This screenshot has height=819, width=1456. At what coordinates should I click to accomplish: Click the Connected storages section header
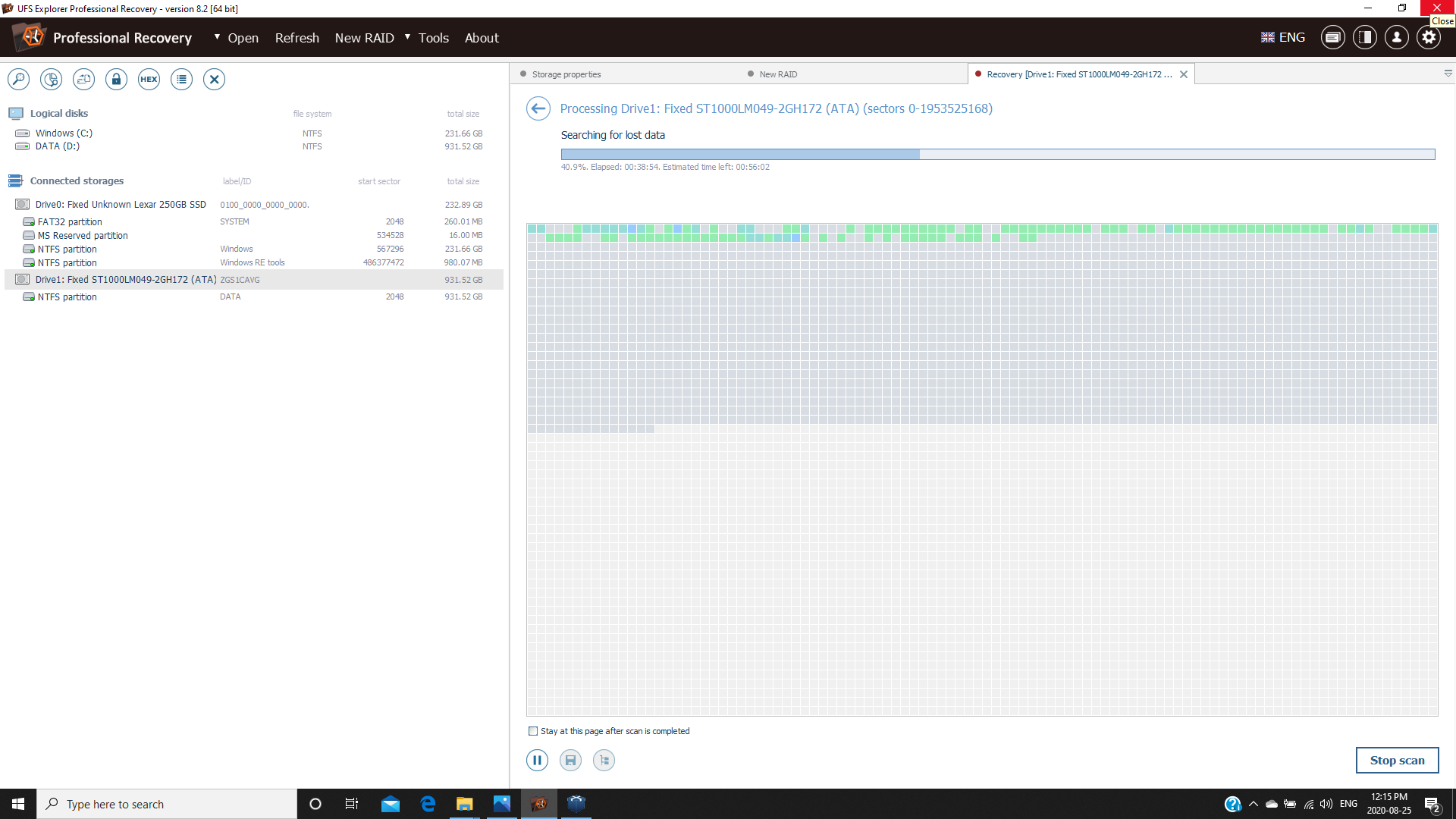pyautogui.click(x=77, y=180)
